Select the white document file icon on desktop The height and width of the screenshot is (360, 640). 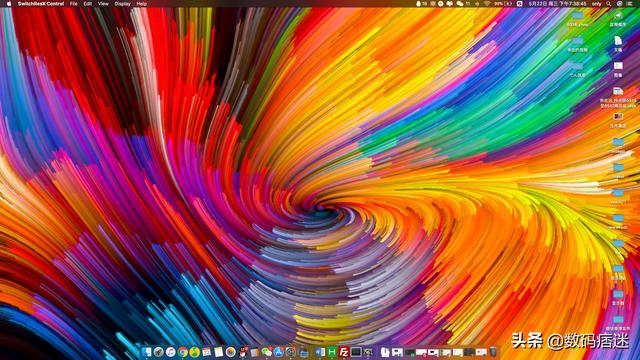pyautogui.click(x=618, y=40)
